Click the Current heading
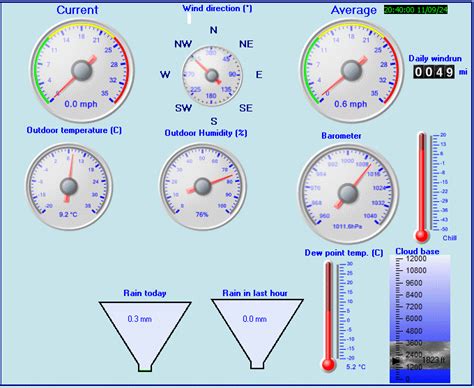The width and height of the screenshot is (474, 388). coord(77,10)
